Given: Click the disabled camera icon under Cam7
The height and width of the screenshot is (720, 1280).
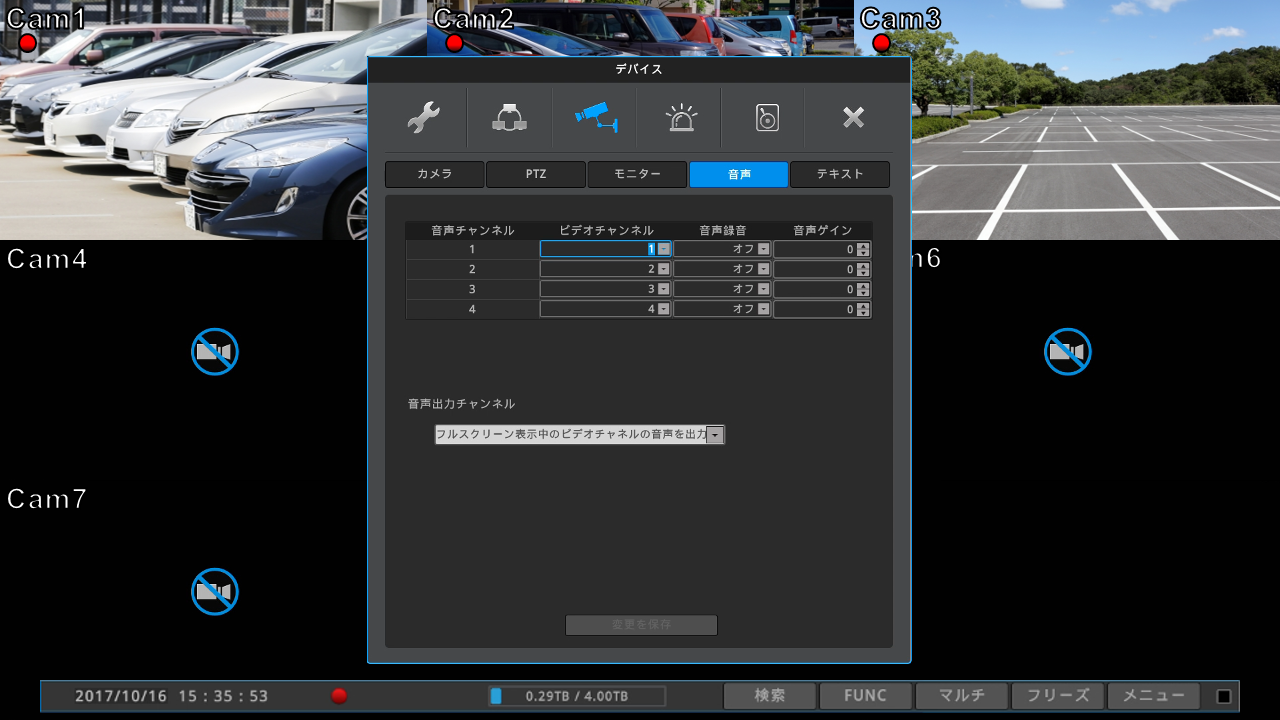Looking at the screenshot, I should point(215,592).
